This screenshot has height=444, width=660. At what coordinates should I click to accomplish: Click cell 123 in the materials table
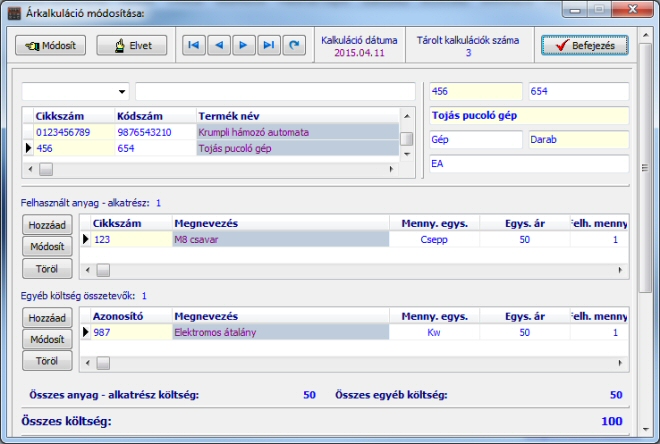[132, 239]
